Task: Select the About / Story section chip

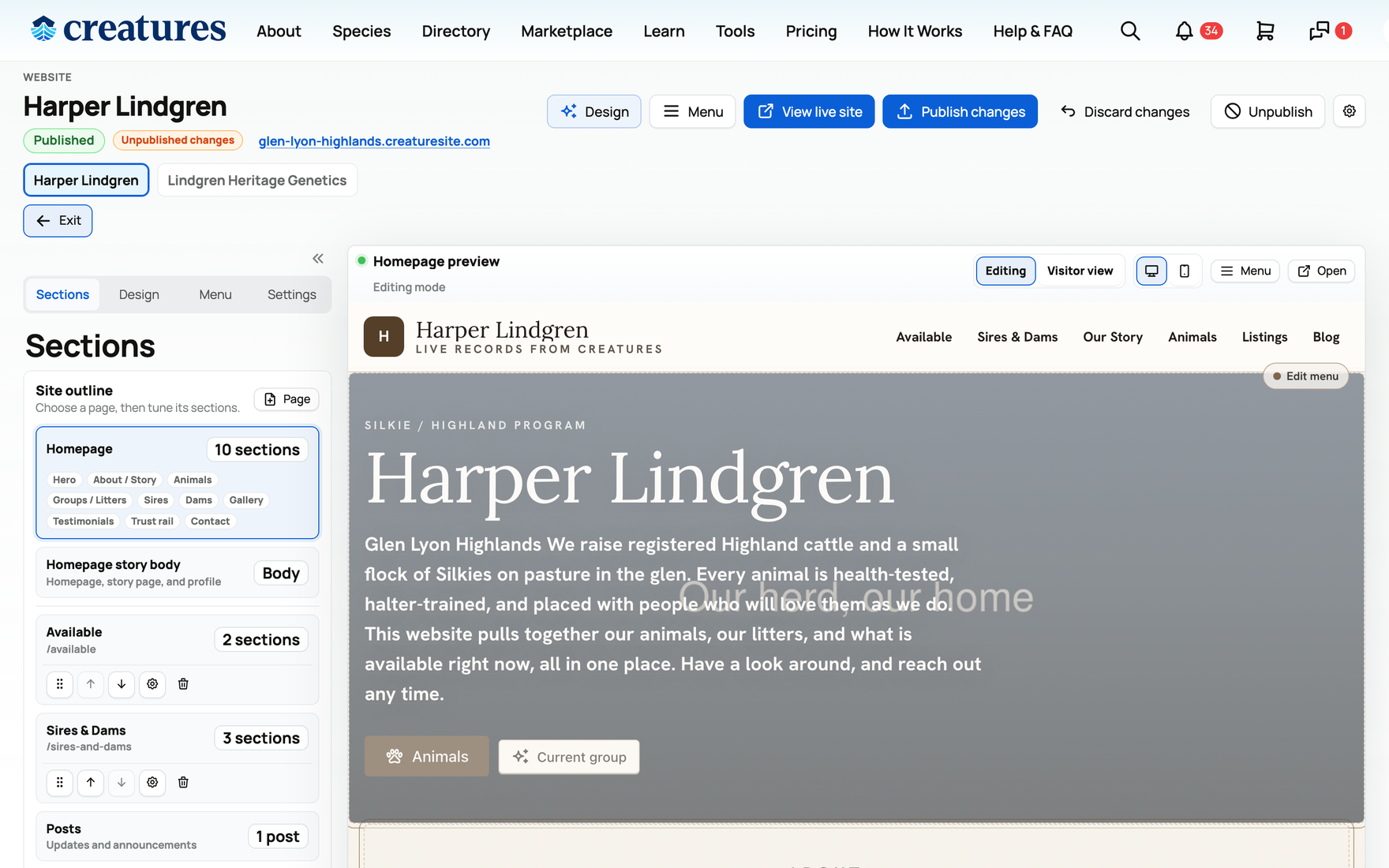Action: (125, 480)
